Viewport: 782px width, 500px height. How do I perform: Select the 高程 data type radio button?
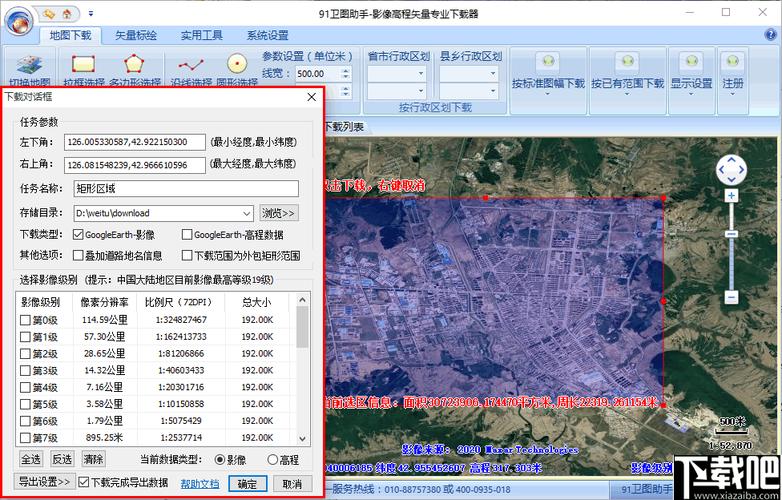pos(272,460)
